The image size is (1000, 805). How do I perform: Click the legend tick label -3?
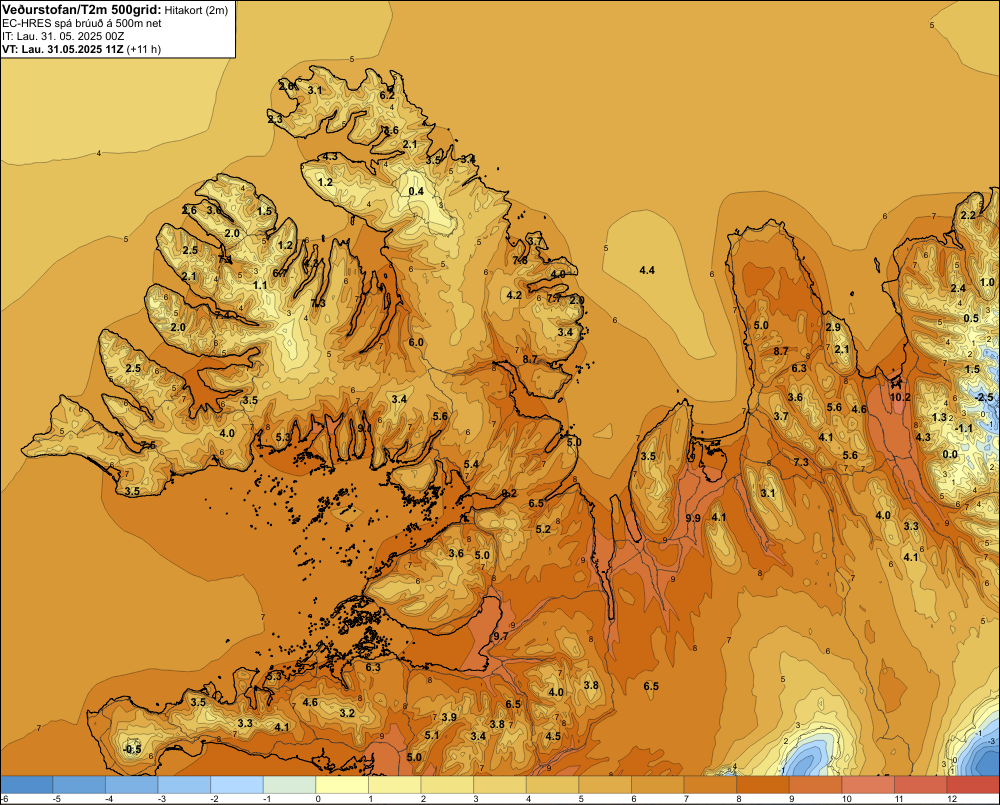point(162,799)
